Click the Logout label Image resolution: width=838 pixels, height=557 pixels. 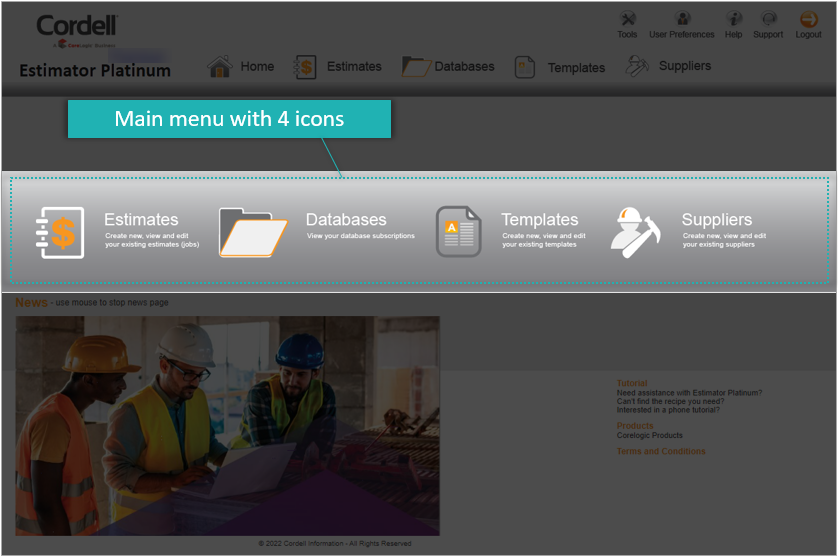pyautogui.click(x=809, y=35)
